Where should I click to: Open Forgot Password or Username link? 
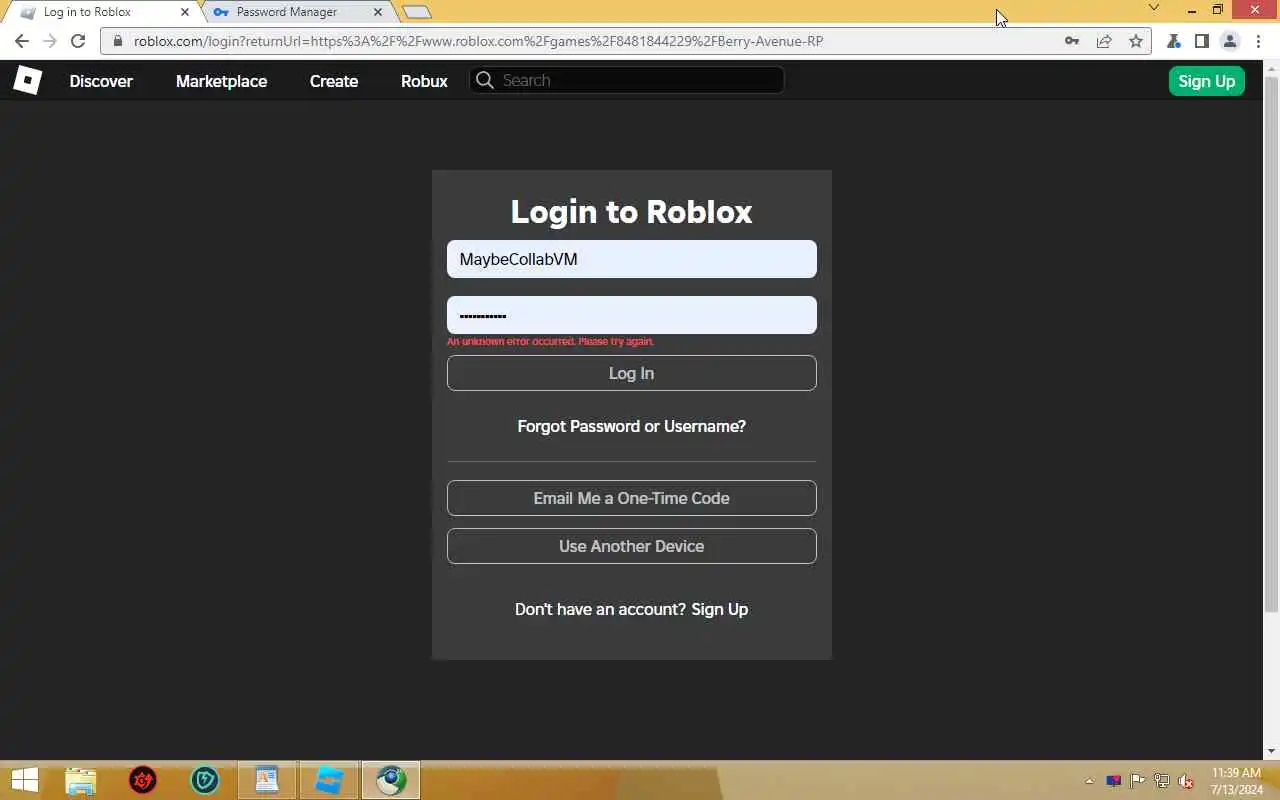[x=632, y=426]
